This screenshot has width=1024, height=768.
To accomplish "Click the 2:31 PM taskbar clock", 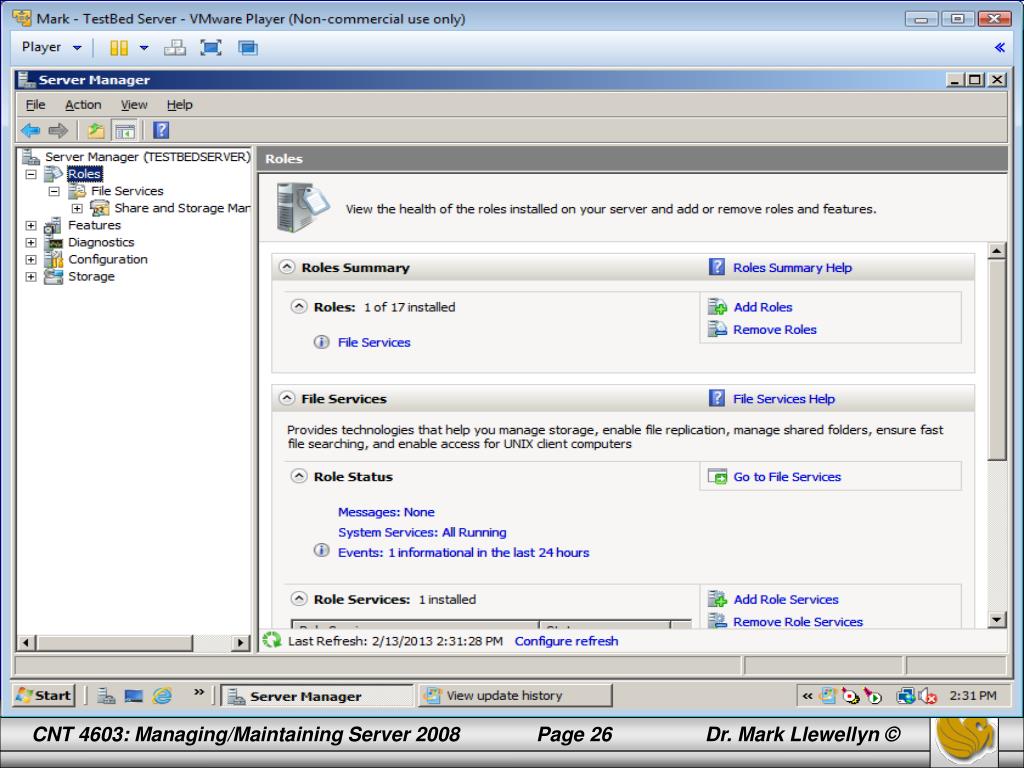I will (x=972, y=696).
